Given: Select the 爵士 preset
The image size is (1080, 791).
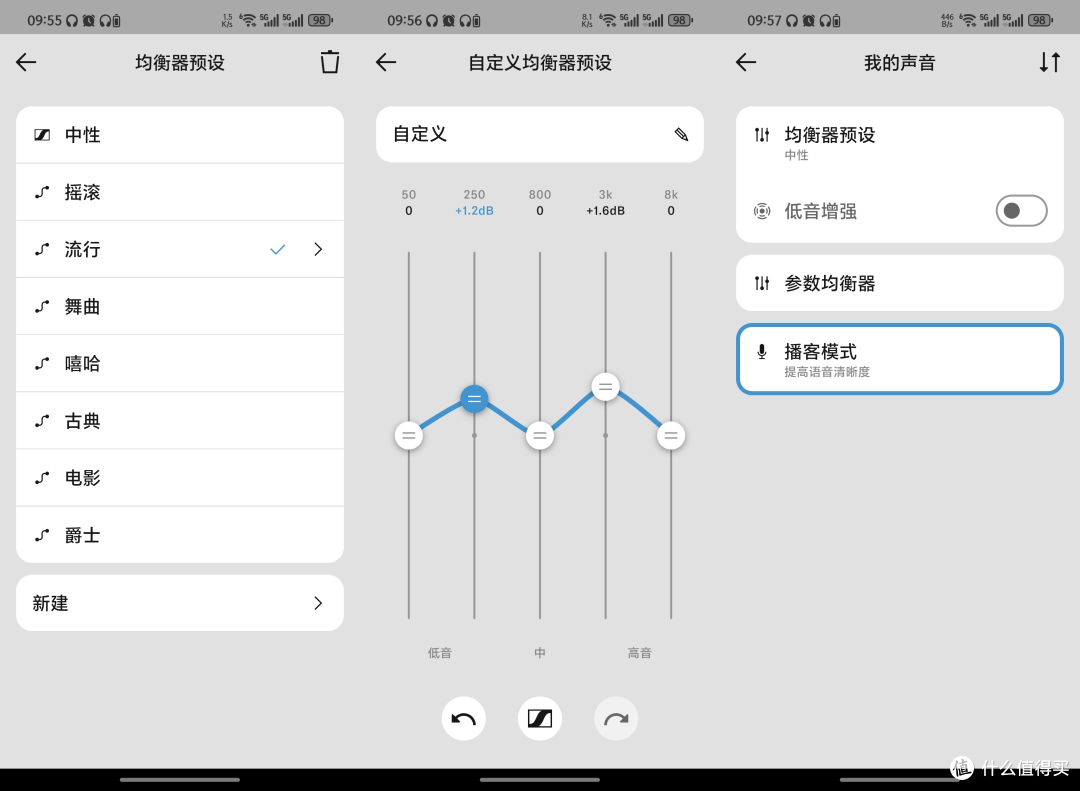Looking at the screenshot, I should 180,535.
